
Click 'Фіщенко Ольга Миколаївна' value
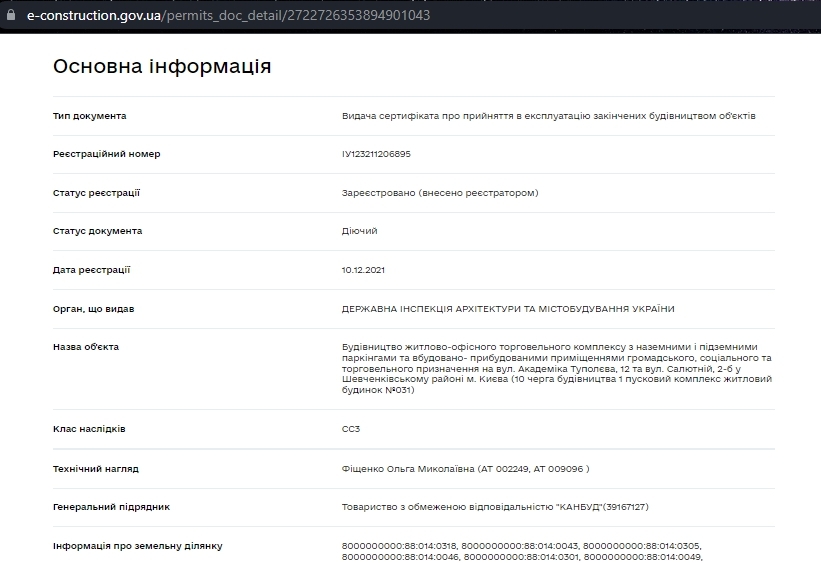click(x=465, y=469)
